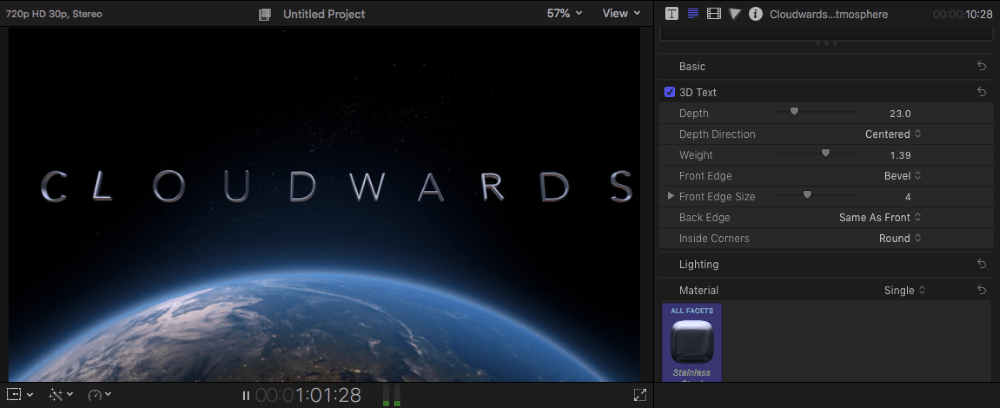Click the Front Edge Size slider

[x=814, y=195]
